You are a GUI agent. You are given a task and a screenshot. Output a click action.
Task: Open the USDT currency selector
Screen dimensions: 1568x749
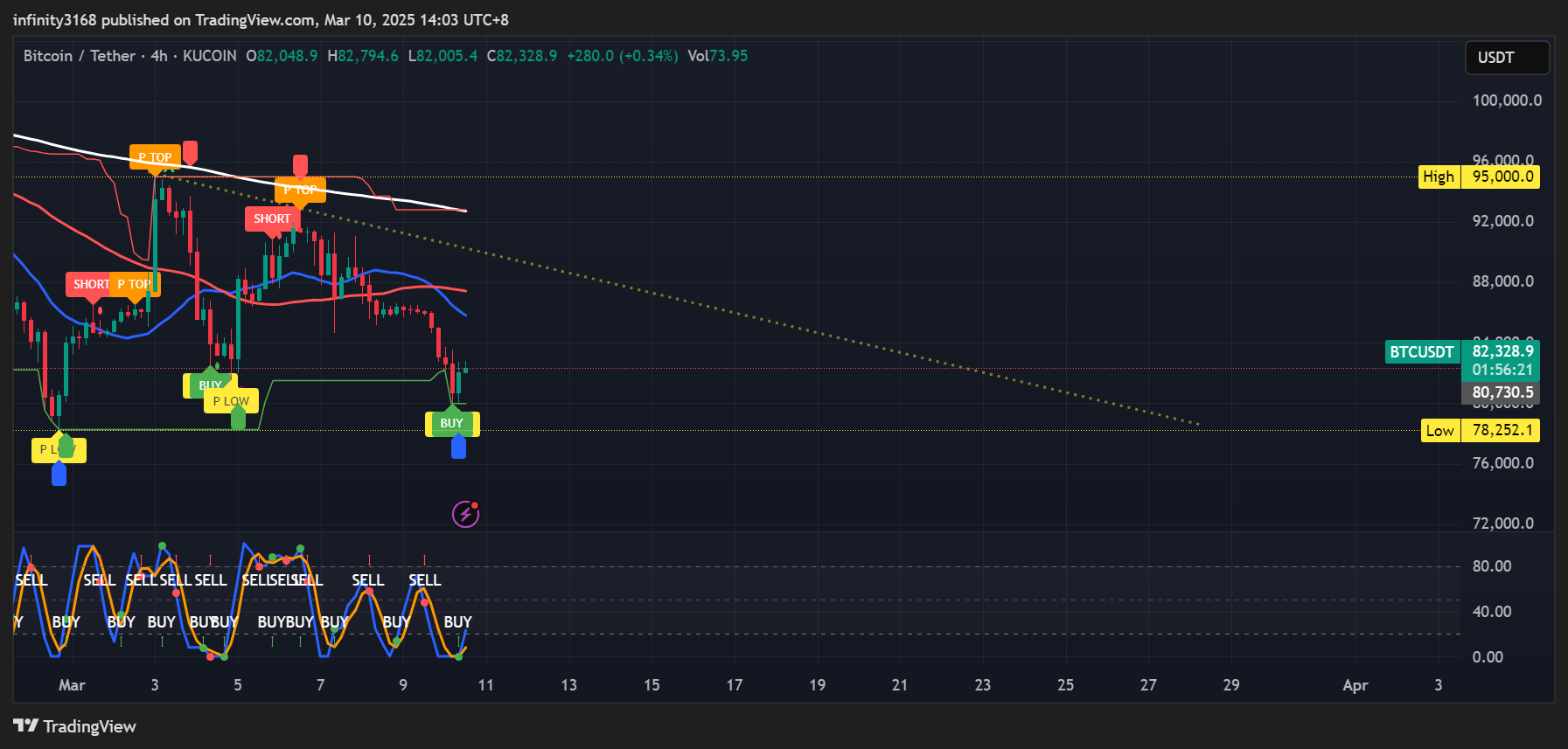point(1507,58)
